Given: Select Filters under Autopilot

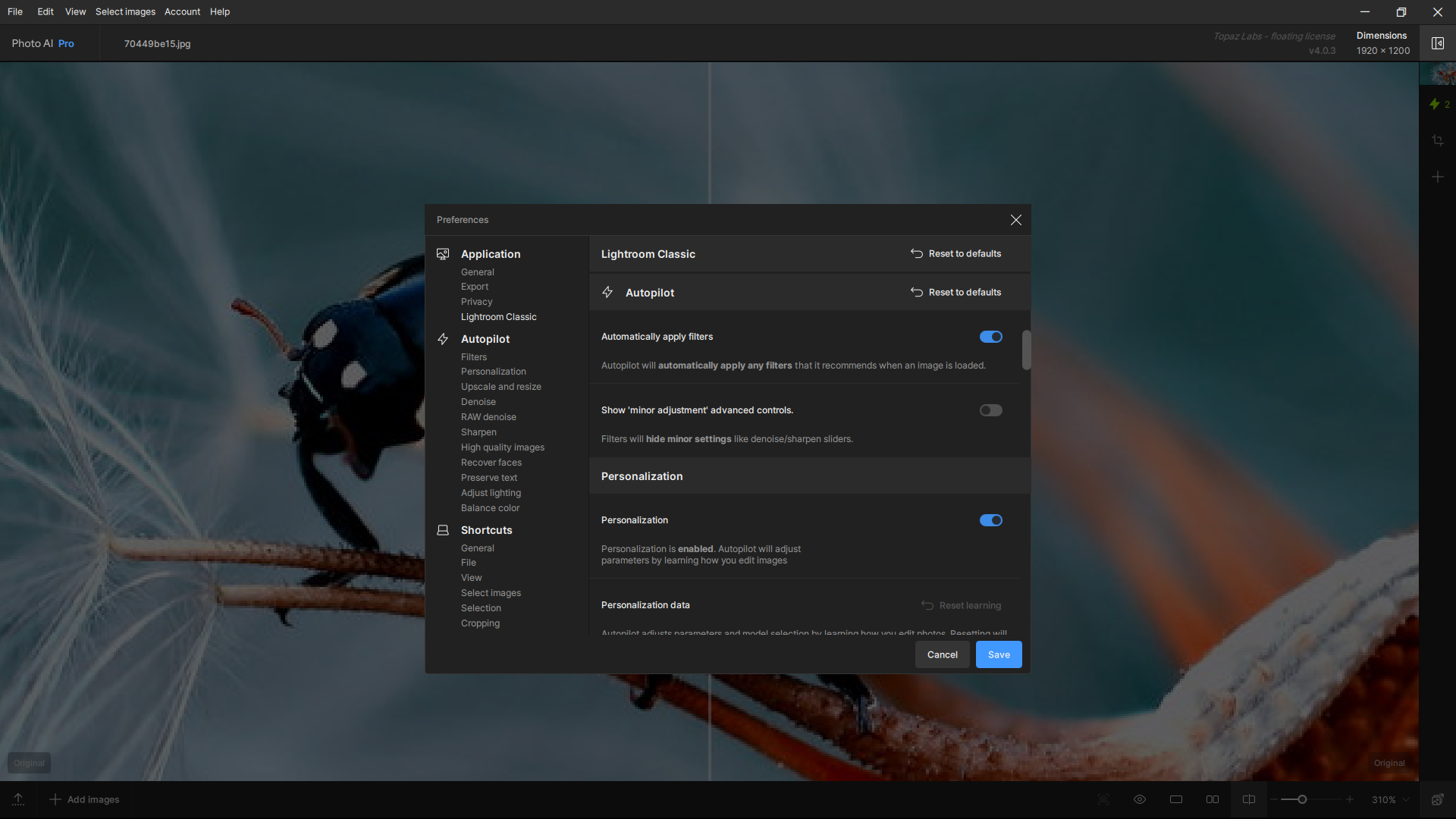Looking at the screenshot, I should (474, 356).
